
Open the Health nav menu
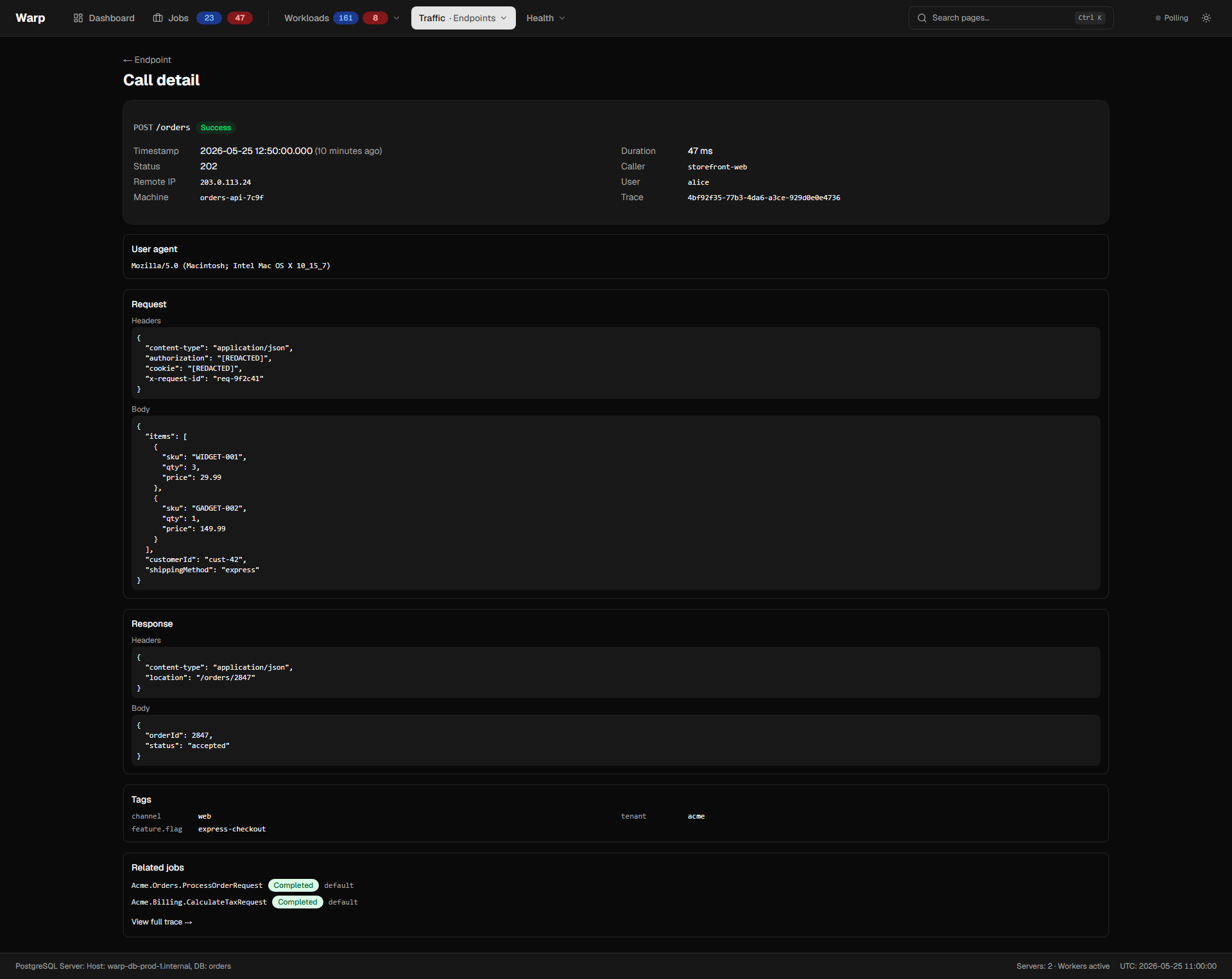pos(545,18)
